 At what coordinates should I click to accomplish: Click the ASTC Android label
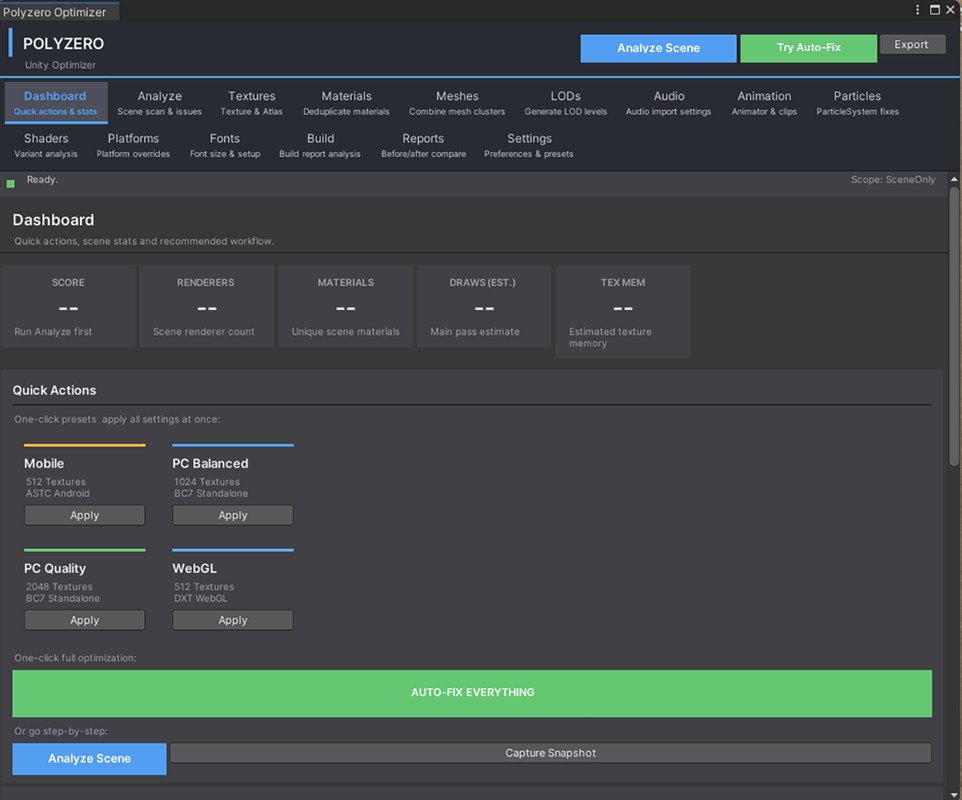coord(58,493)
